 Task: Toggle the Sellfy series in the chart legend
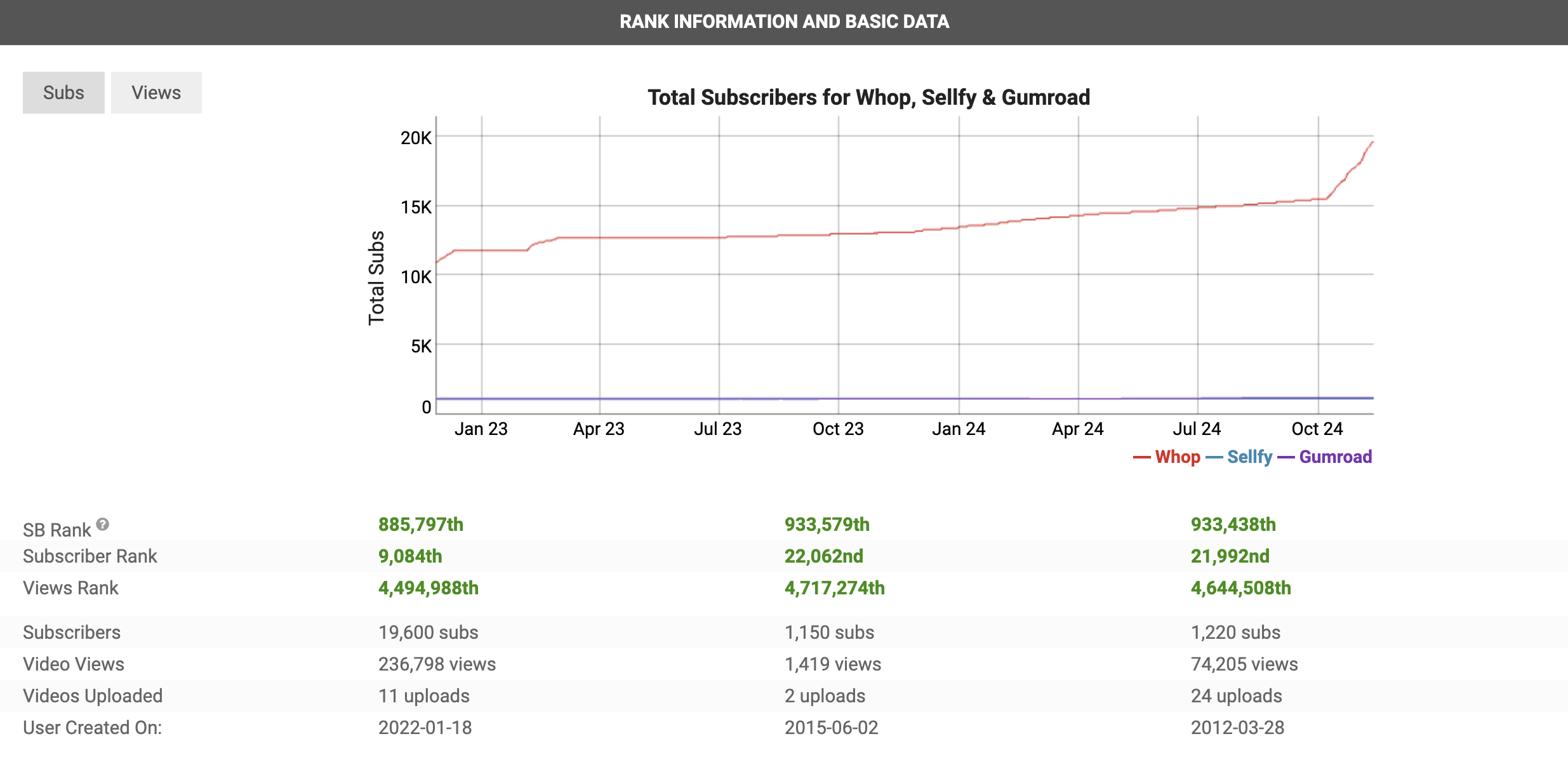pos(1249,457)
